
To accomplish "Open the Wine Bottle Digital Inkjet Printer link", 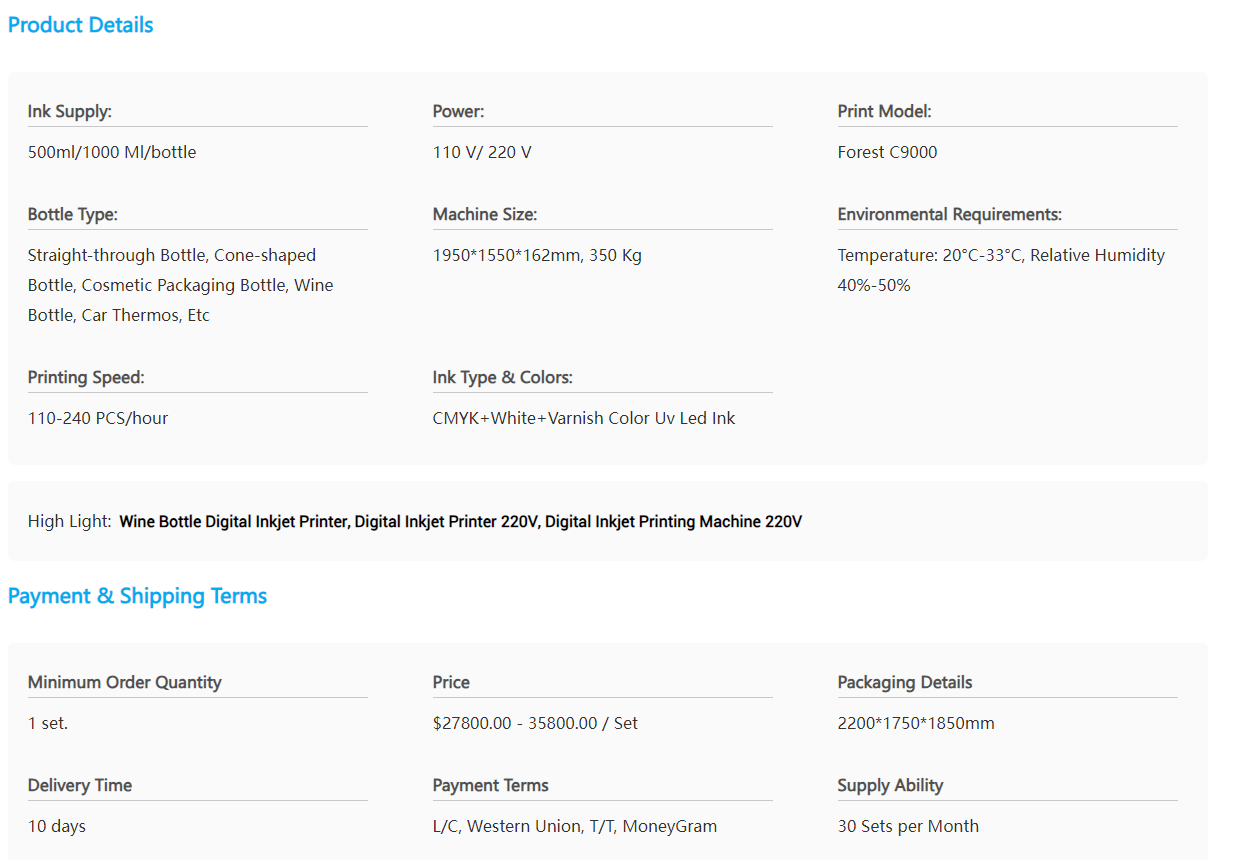I will pyautogui.click(x=234, y=522).
